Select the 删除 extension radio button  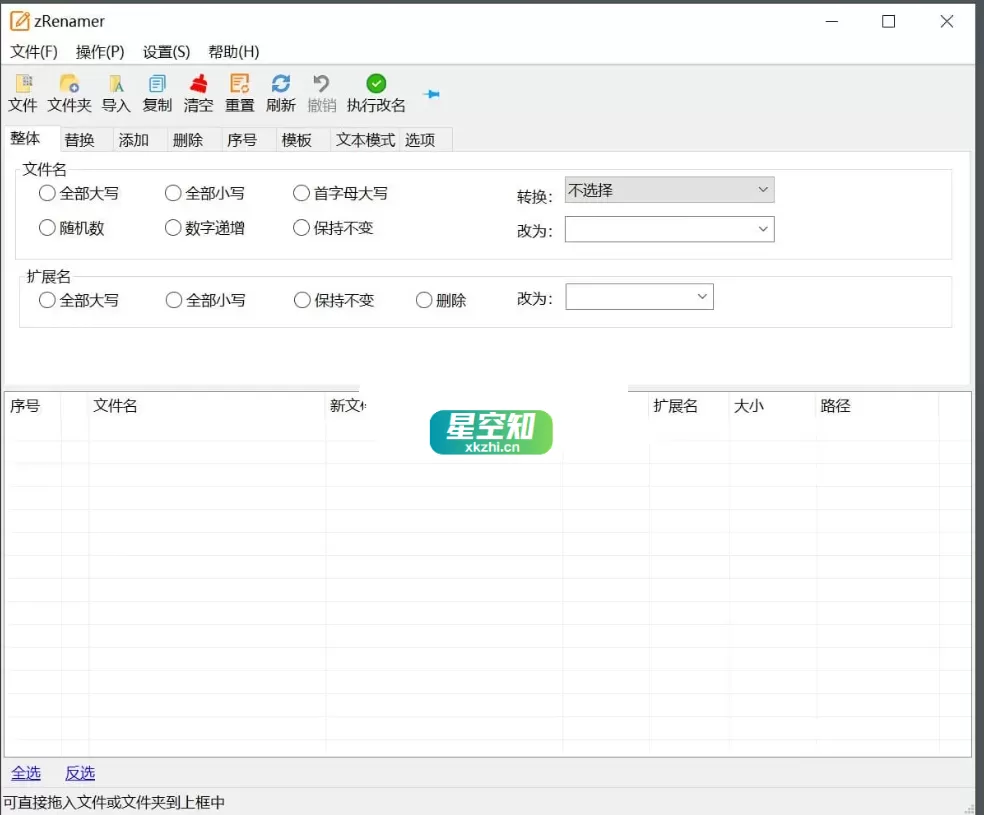pyautogui.click(x=423, y=300)
